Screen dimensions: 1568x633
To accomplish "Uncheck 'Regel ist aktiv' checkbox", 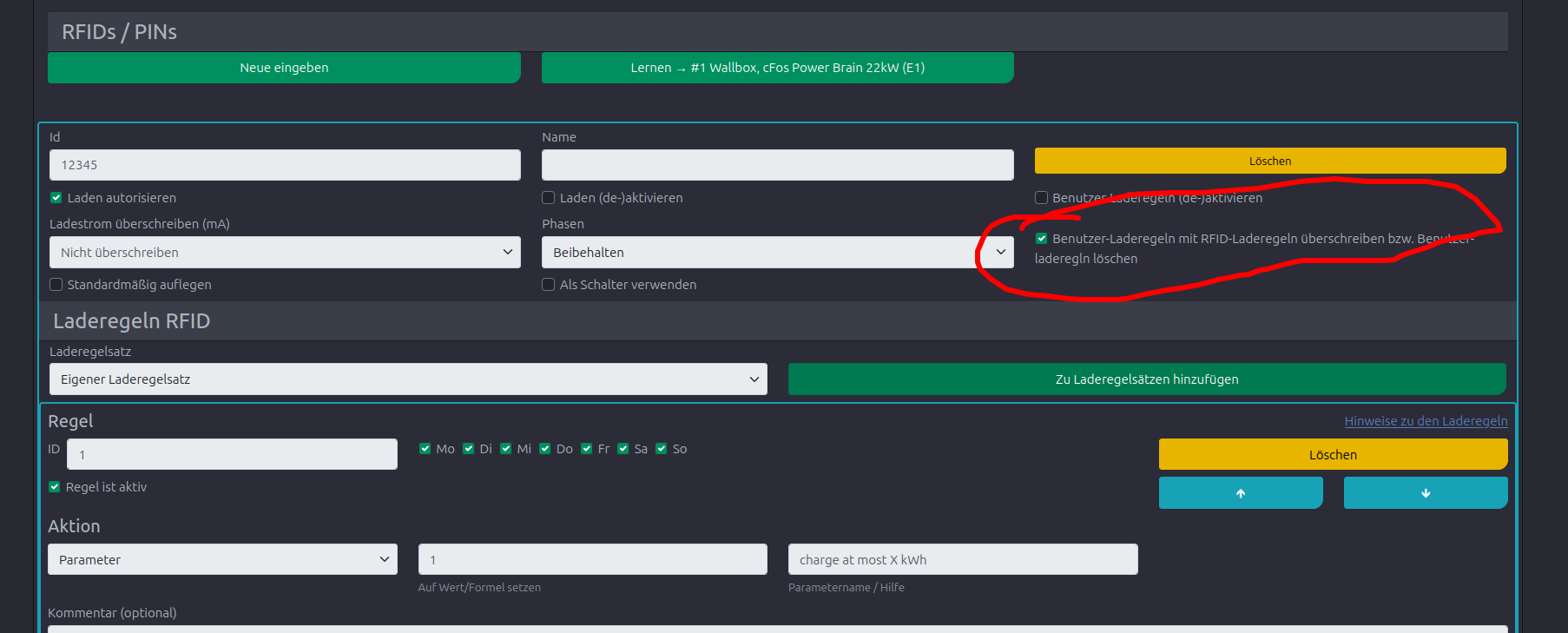I will [x=55, y=487].
